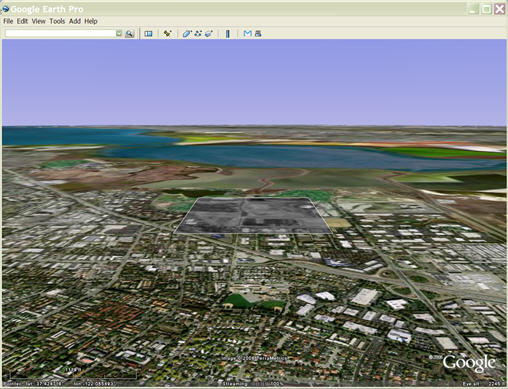Open the Tools menu
Viewport: 508px width, 389px height.
(x=57, y=21)
